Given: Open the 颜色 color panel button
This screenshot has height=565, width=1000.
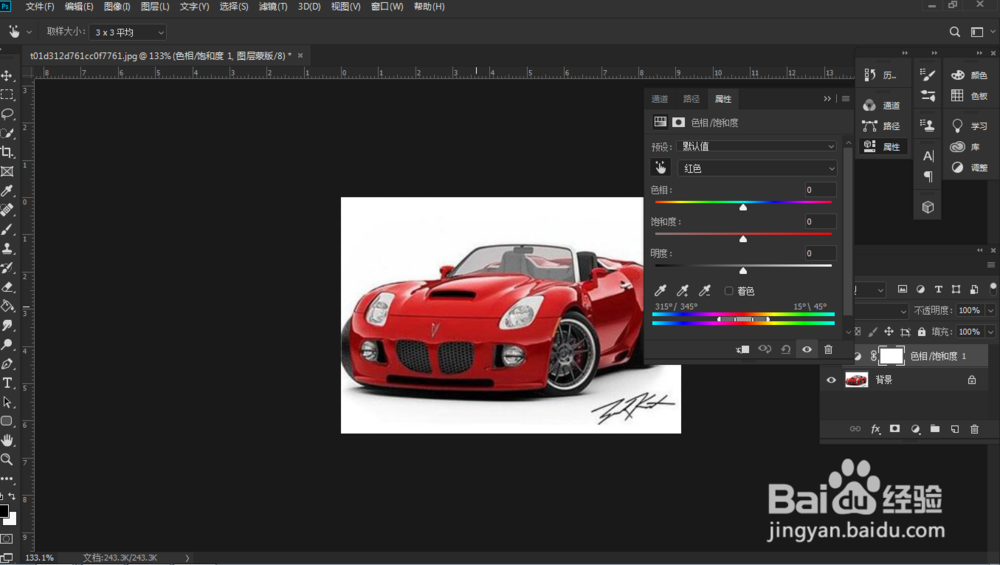Looking at the screenshot, I should pyautogui.click(x=969, y=75).
